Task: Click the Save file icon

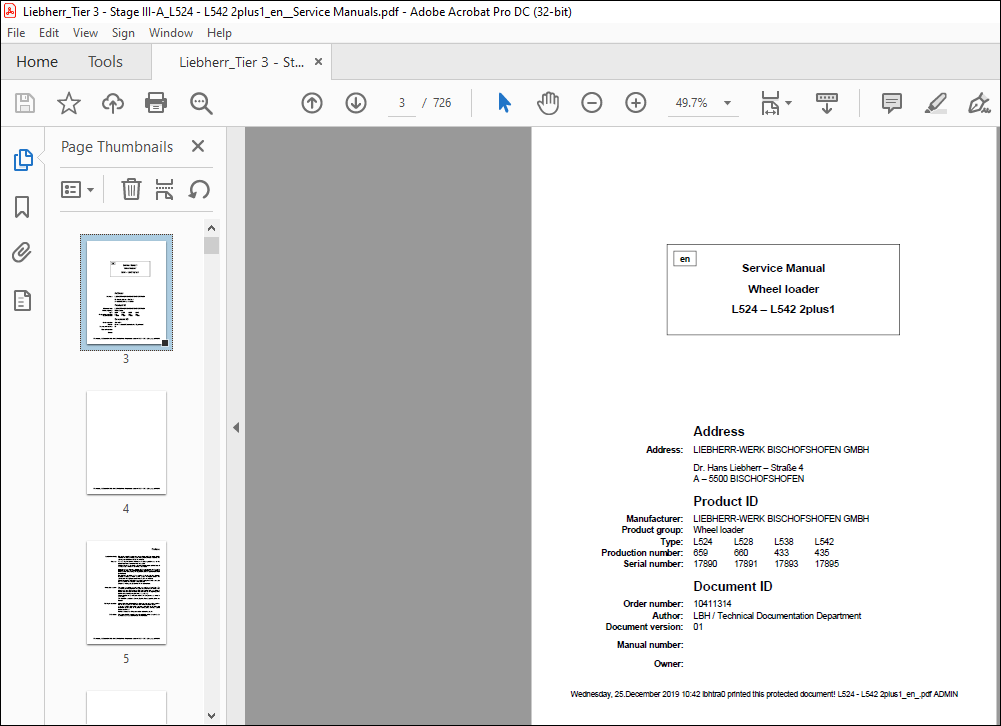Action: point(25,103)
